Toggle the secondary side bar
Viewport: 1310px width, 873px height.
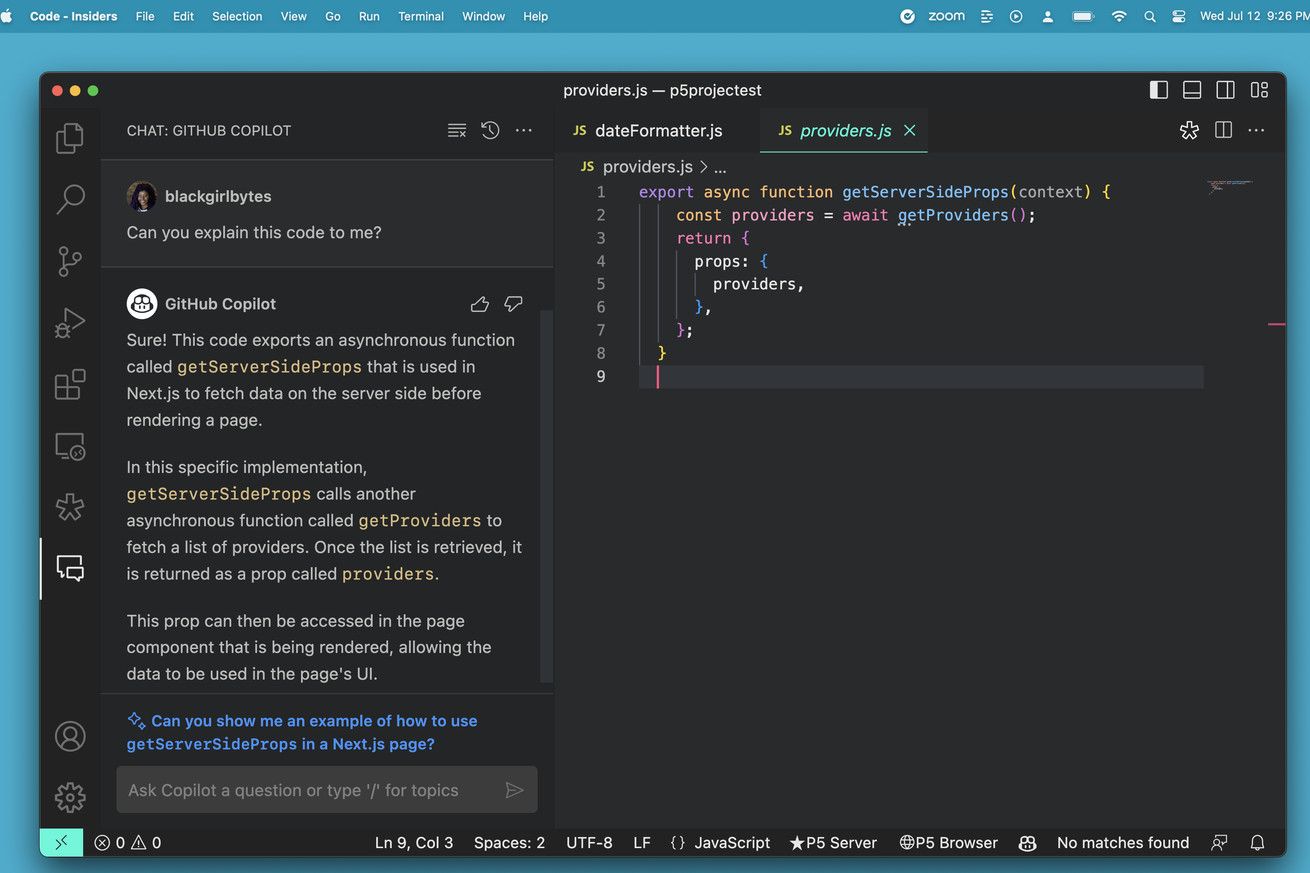[1225, 89]
